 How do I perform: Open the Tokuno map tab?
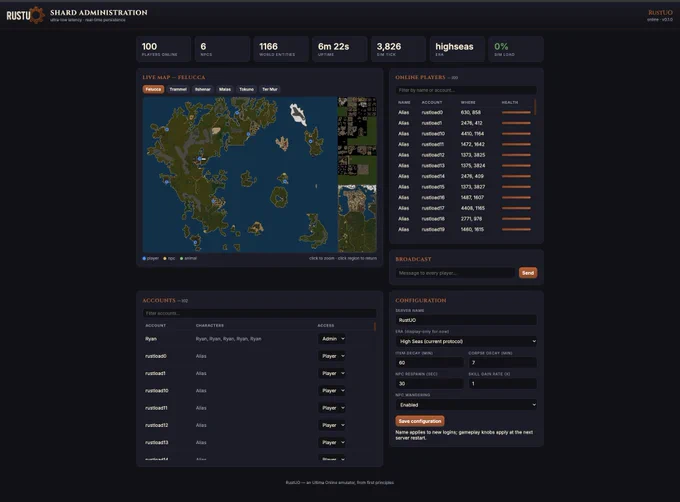(x=246, y=89)
